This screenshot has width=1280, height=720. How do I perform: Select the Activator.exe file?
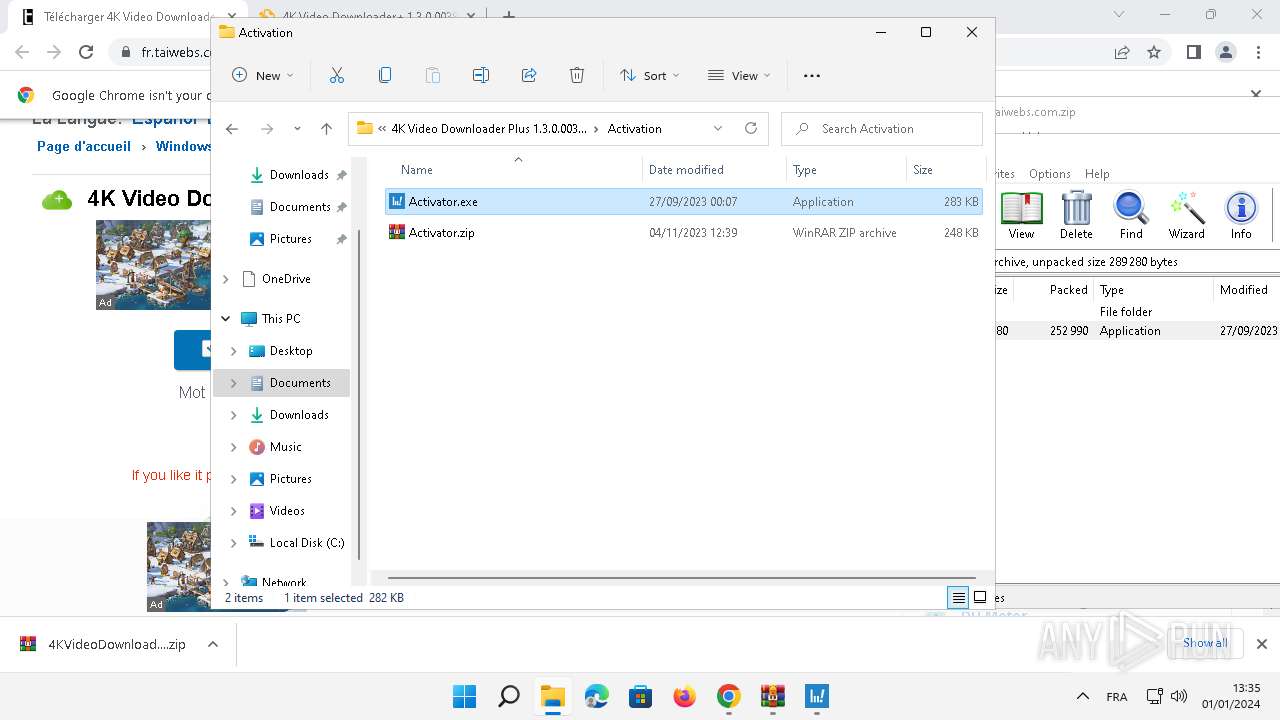click(x=684, y=202)
